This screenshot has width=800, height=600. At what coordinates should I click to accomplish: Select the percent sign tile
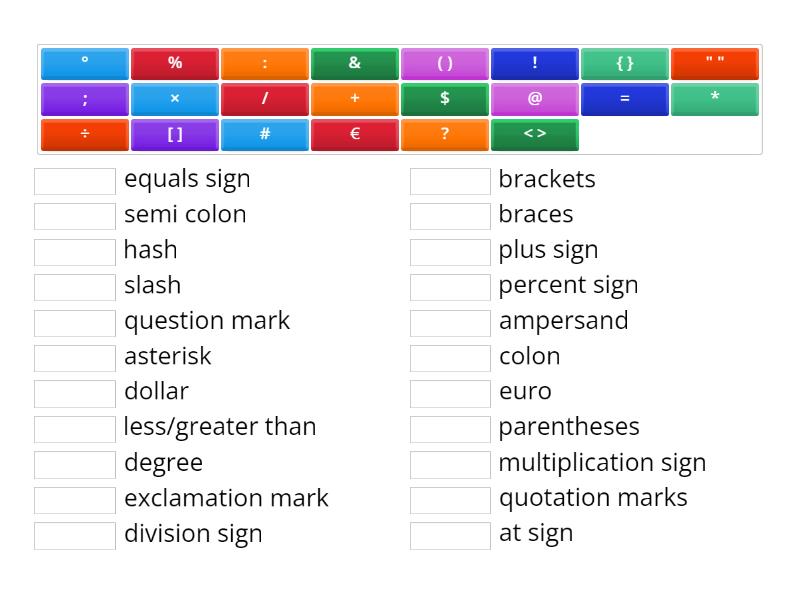tap(175, 63)
